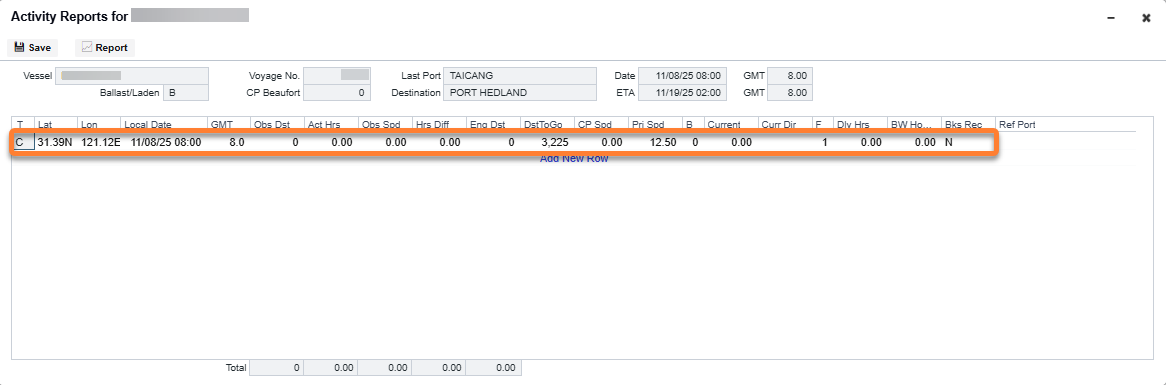Click the Prj Spd column header
This screenshot has height=385, width=1166.
point(655,125)
